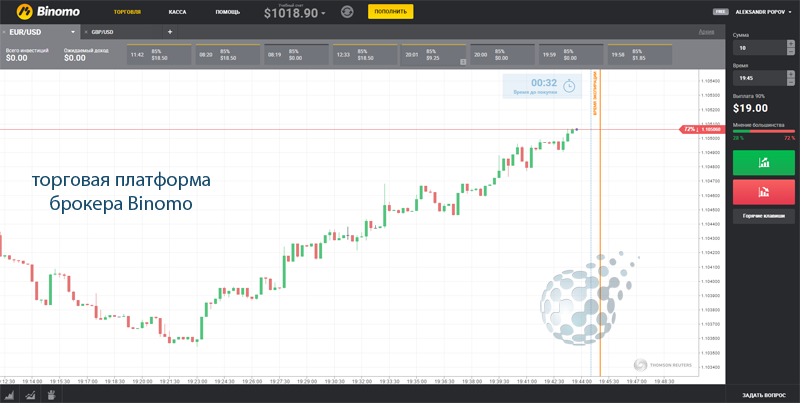Open the ТОРГОВЛЯ tab
The height and width of the screenshot is (403, 800).
pyautogui.click(x=128, y=12)
